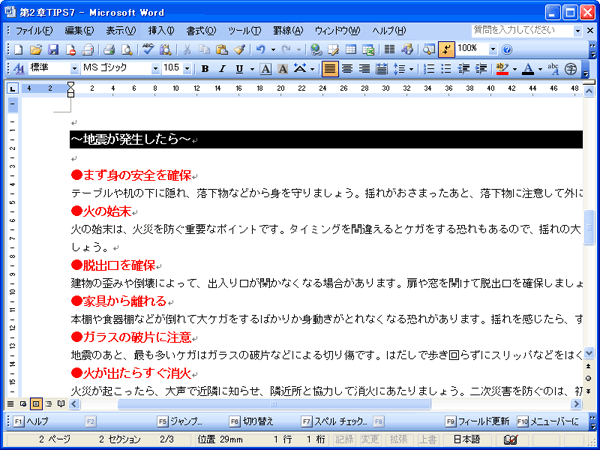Toggle Italic formatting
This screenshot has height=450, width=600.
pos(222,69)
